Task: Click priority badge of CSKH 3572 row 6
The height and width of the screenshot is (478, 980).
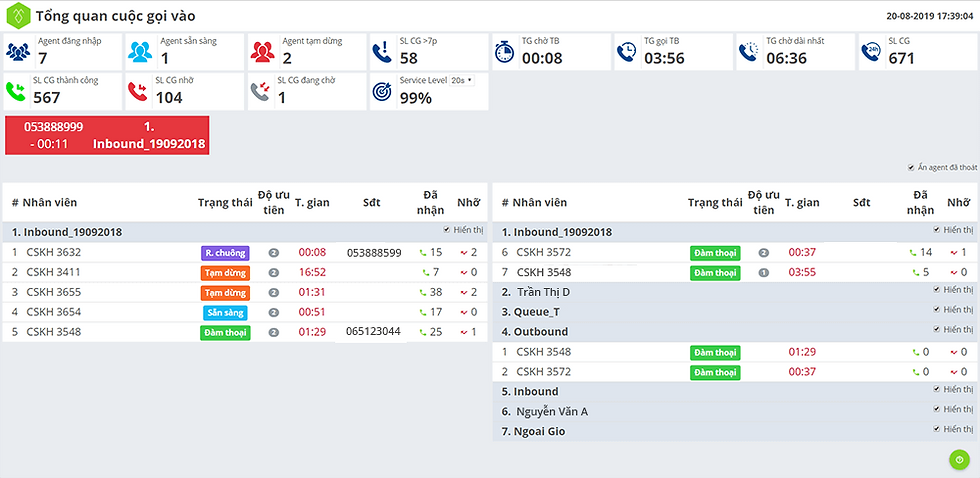Action: click(763, 253)
